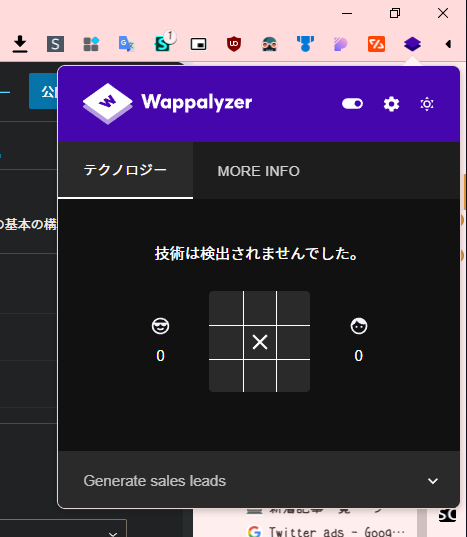Restore down the browser window
Image resolution: width=467 pixels, height=537 pixels.
[x=395, y=13]
